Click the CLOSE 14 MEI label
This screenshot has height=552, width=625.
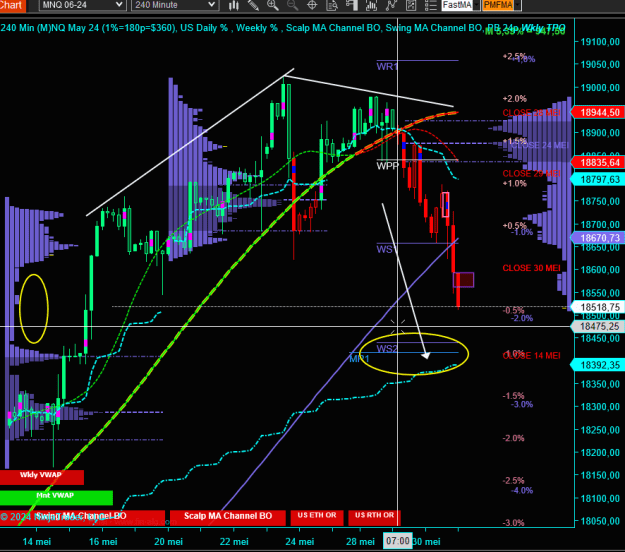pyautogui.click(x=531, y=356)
